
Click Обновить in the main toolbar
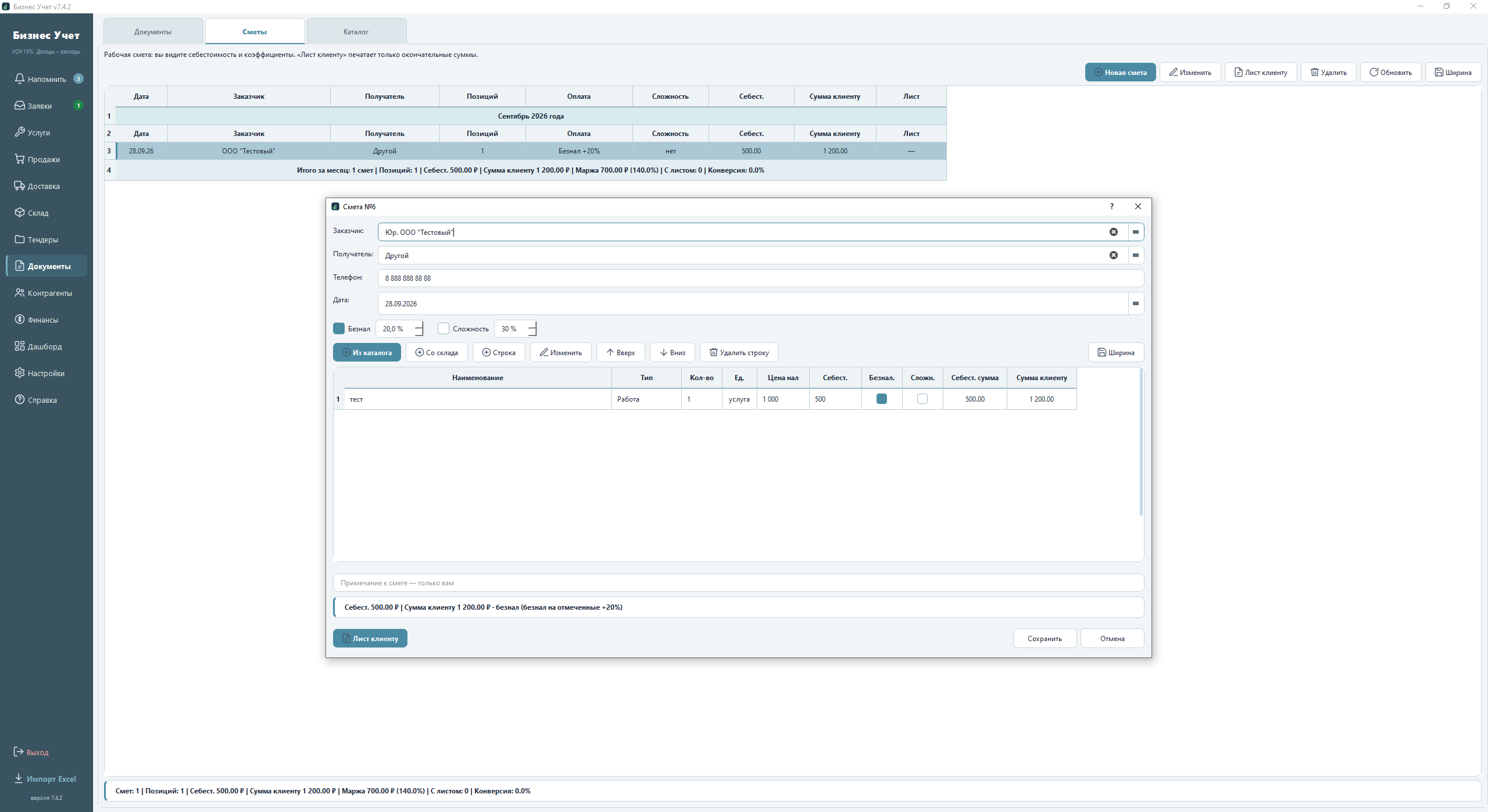point(1391,72)
